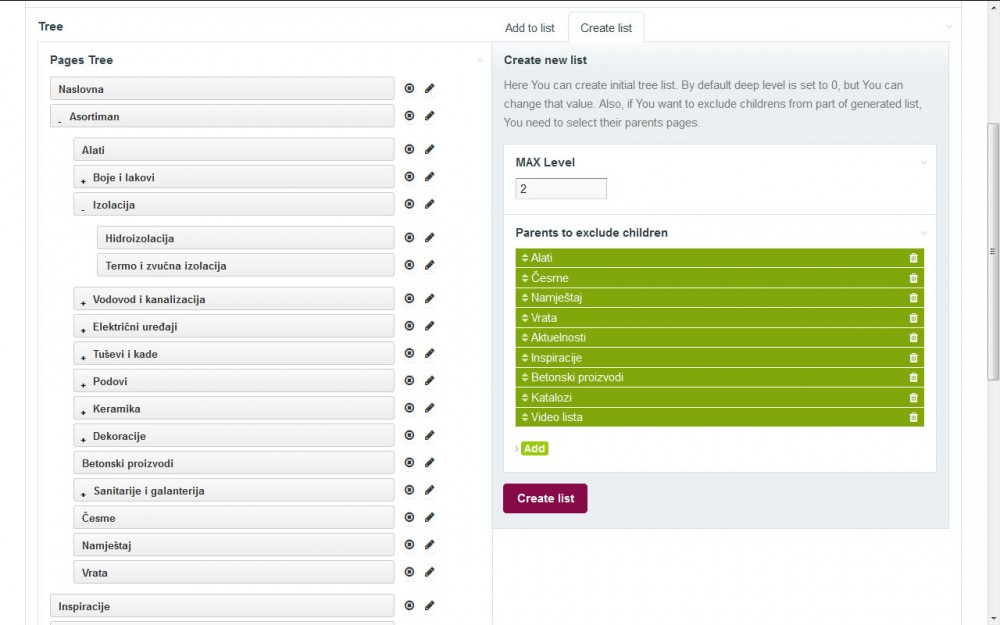
Task: Toggle visibility of the Inspiracije page
Action: [408, 605]
